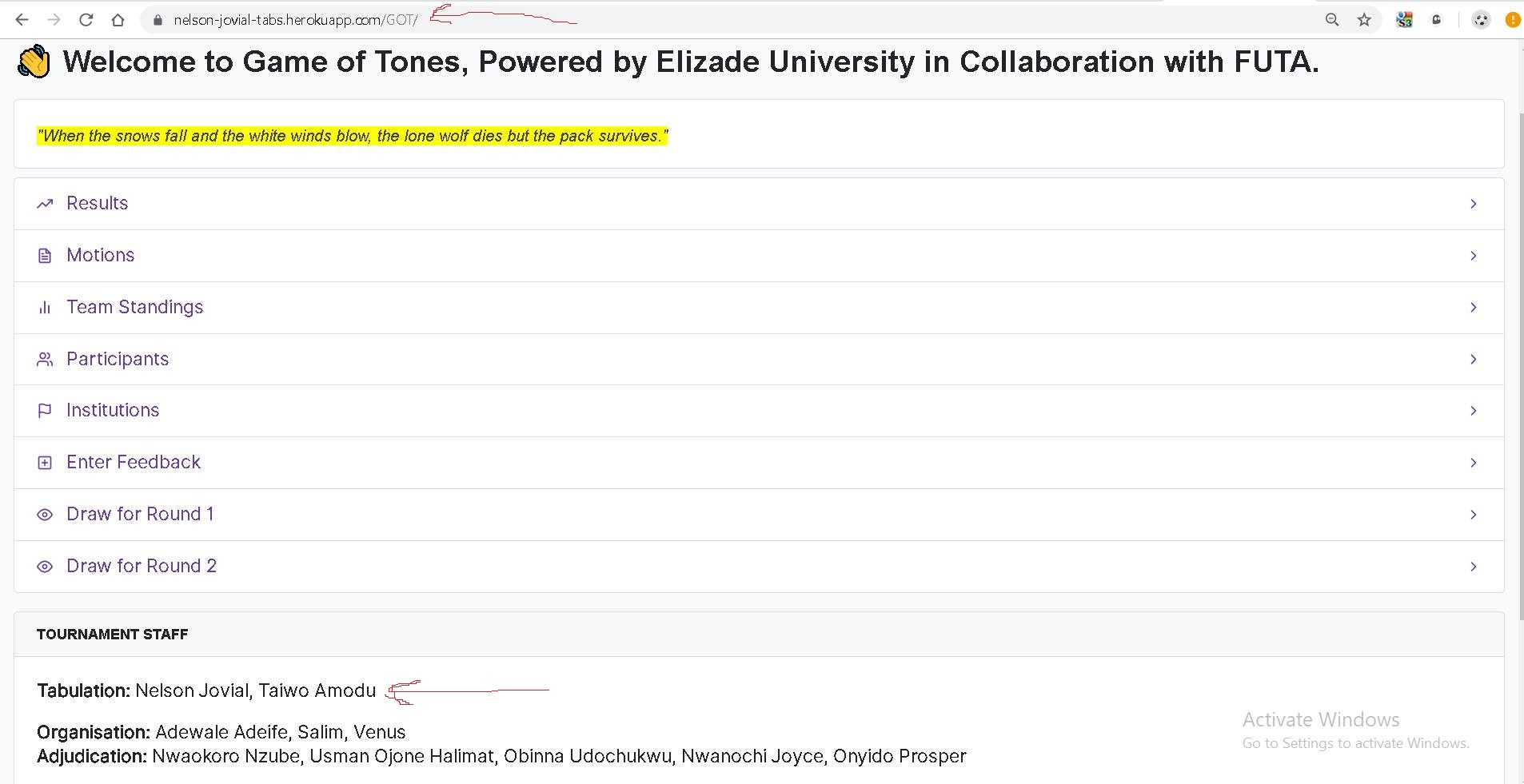Viewport: 1524px width, 784px height.
Task: Reload the page with refresh icon
Action: [x=86, y=20]
